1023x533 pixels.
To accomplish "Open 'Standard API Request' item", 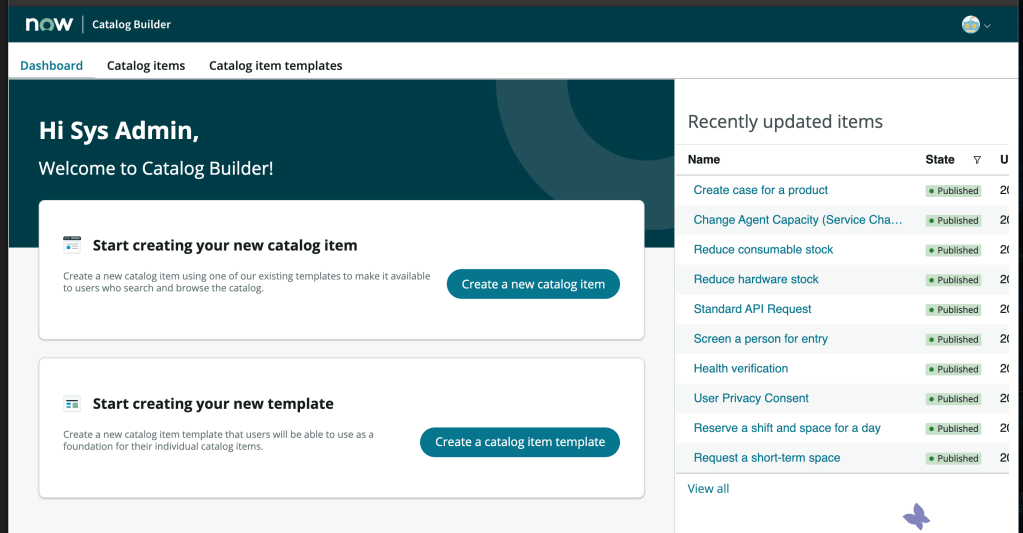I will click(752, 309).
